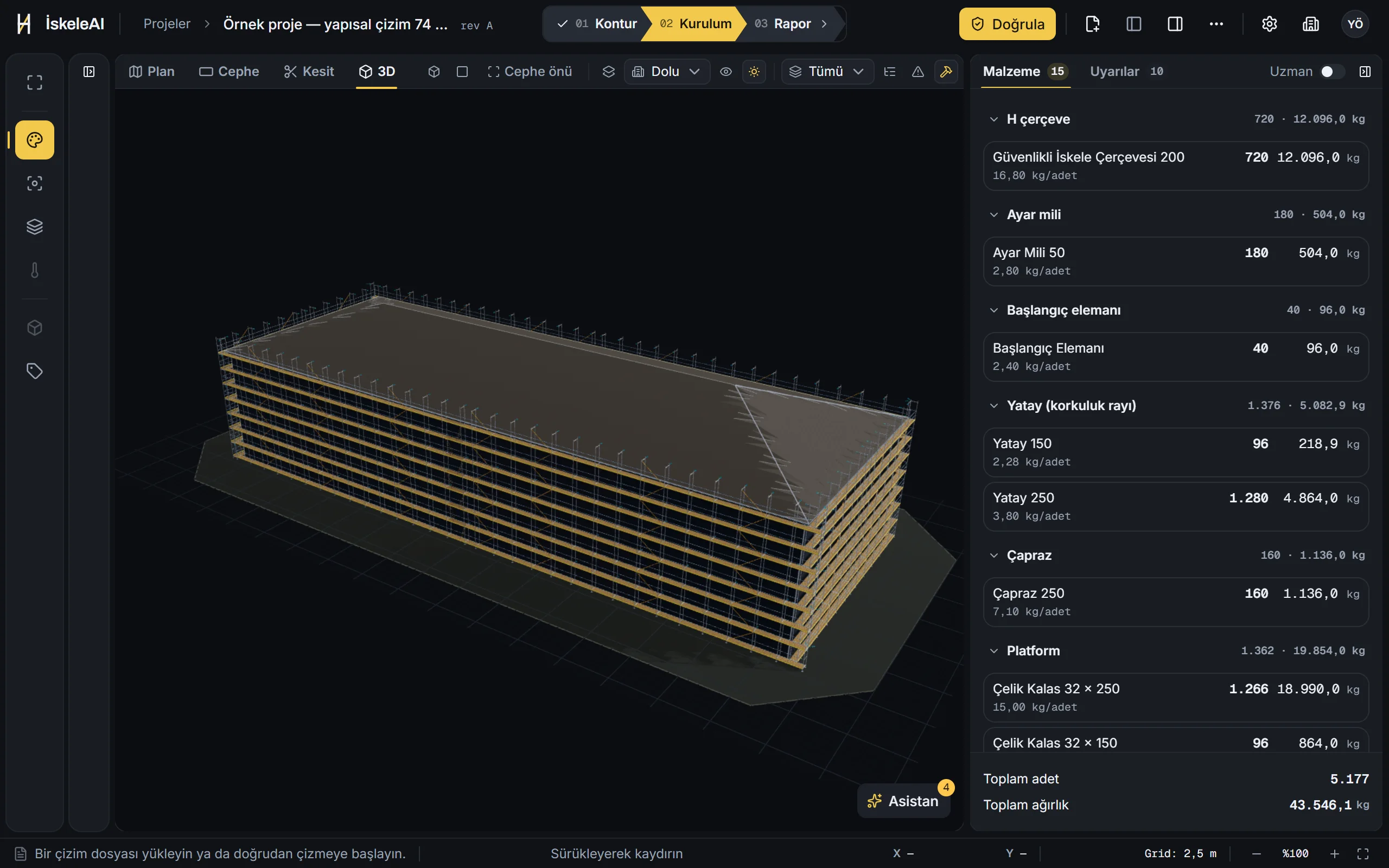Viewport: 1389px width, 868px height.
Task: Open the stacked layers icon in left sidebar
Action: click(34, 227)
